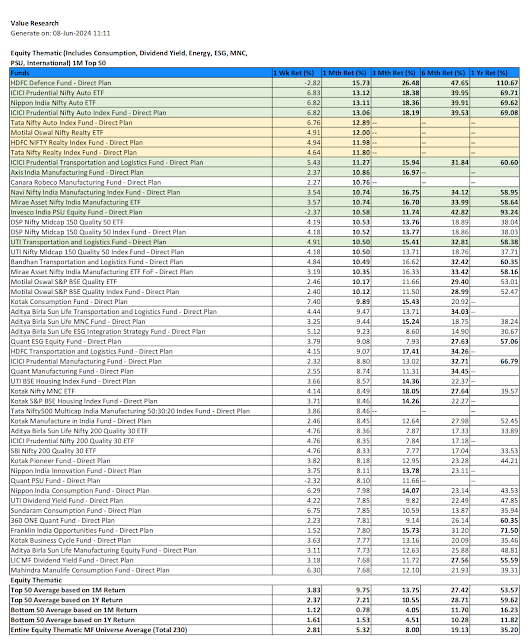The width and height of the screenshot is (531, 640).
Task: Select 'Kotak Consumption Fund - Direct Plan'
Action: [69, 302]
